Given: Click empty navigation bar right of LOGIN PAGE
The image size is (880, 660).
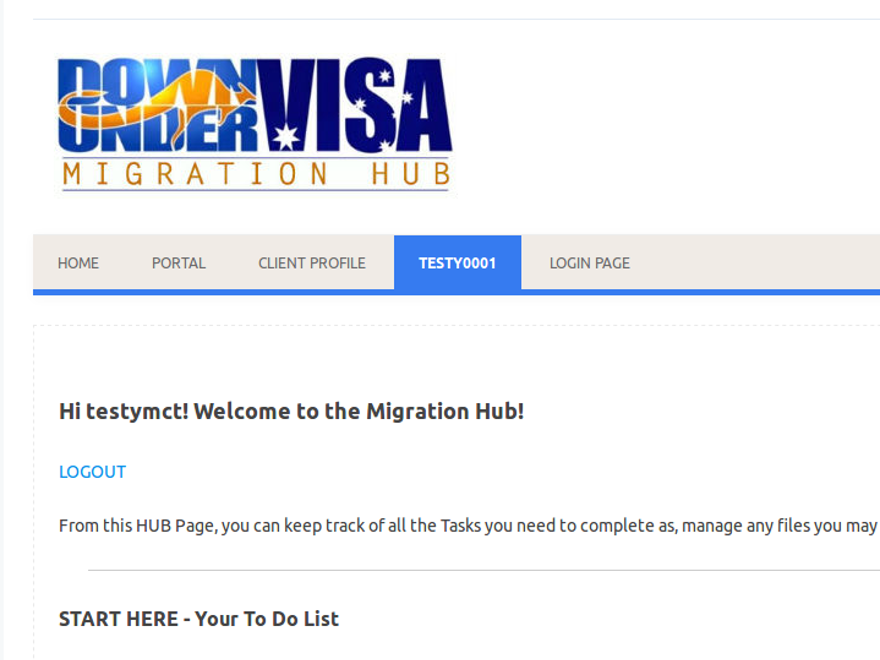Looking at the screenshot, I should pyautogui.click(x=760, y=263).
